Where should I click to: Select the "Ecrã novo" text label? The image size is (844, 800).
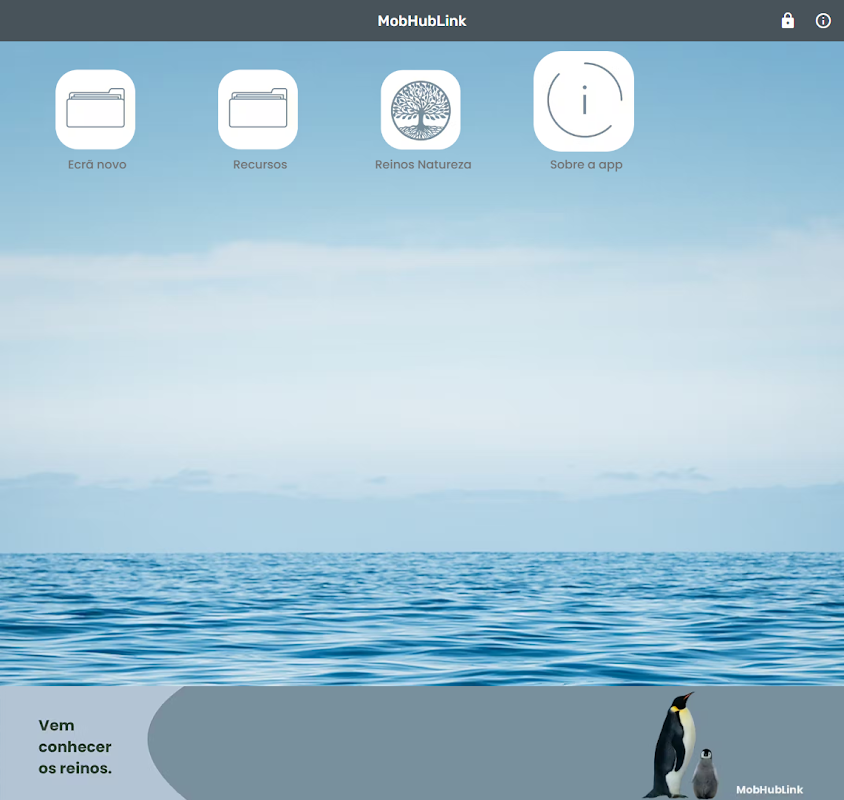97,164
